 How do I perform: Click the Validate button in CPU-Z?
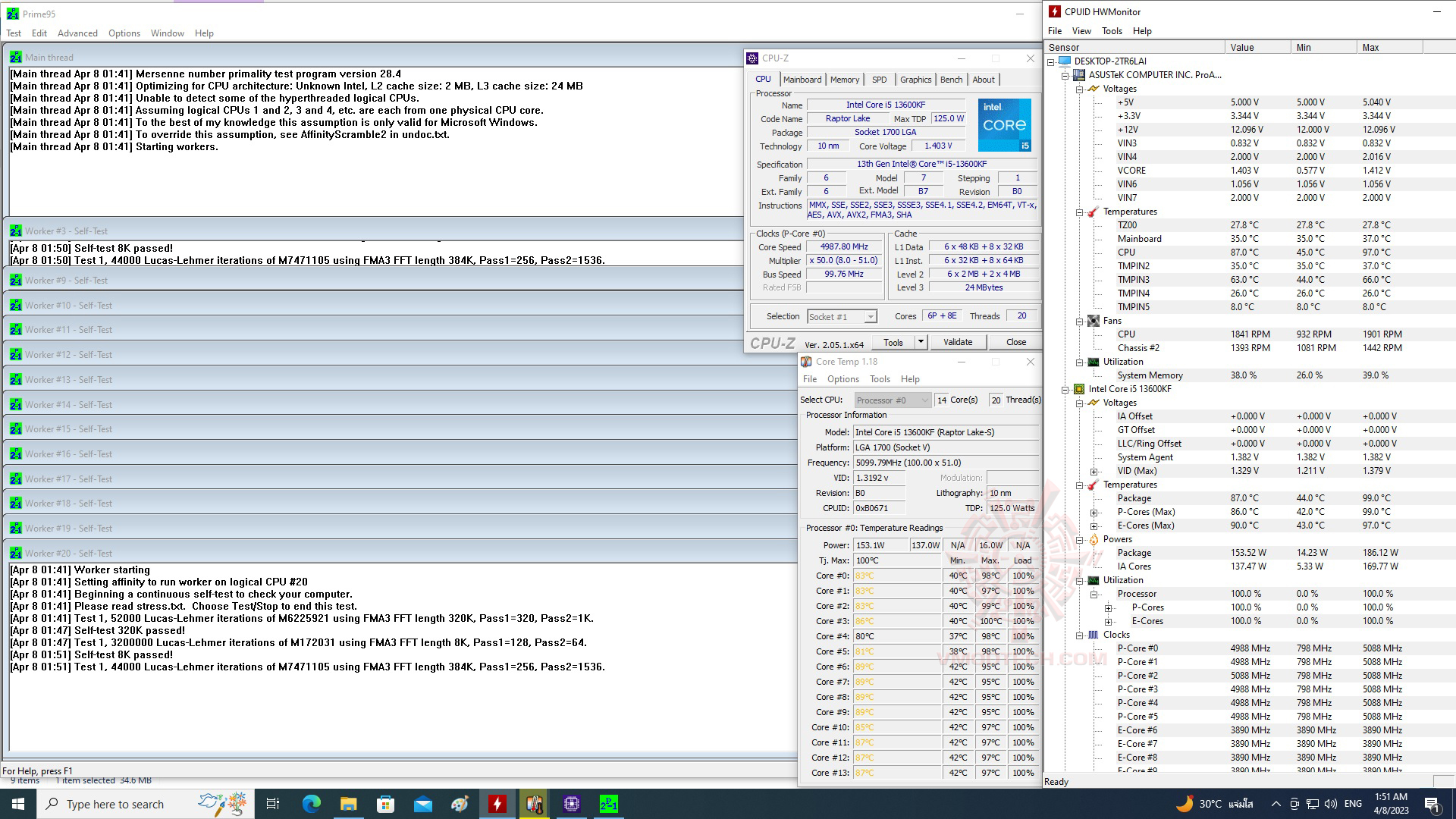tap(957, 342)
